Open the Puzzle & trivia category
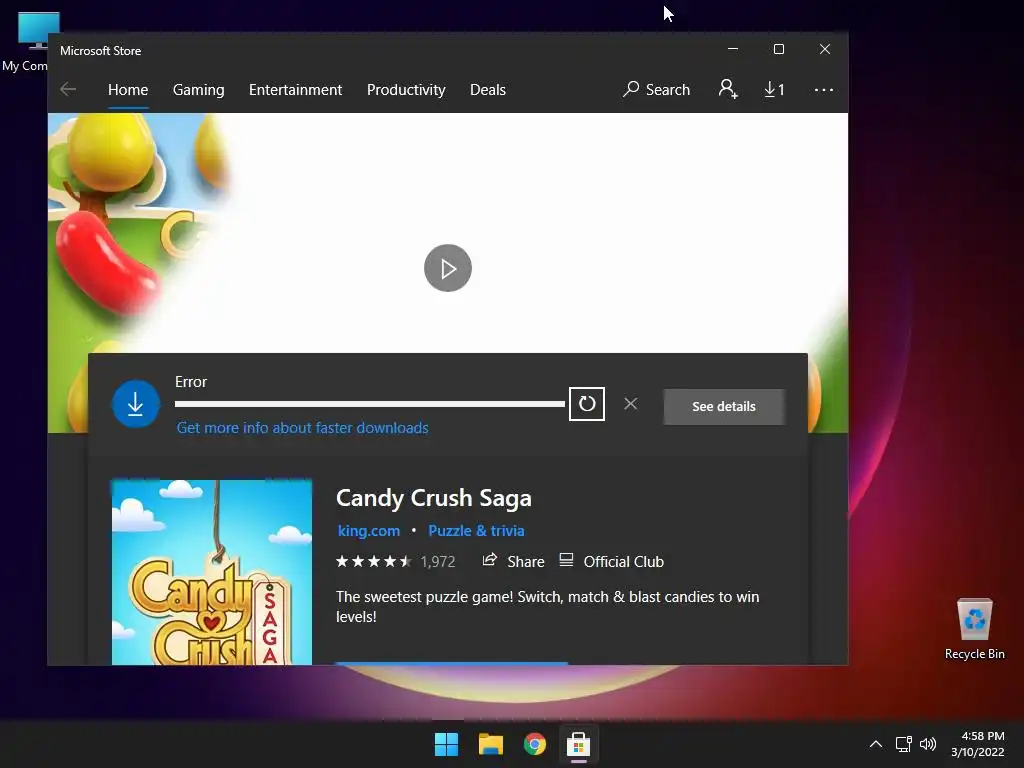Viewport: 1024px width, 768px height. point(476,530)
